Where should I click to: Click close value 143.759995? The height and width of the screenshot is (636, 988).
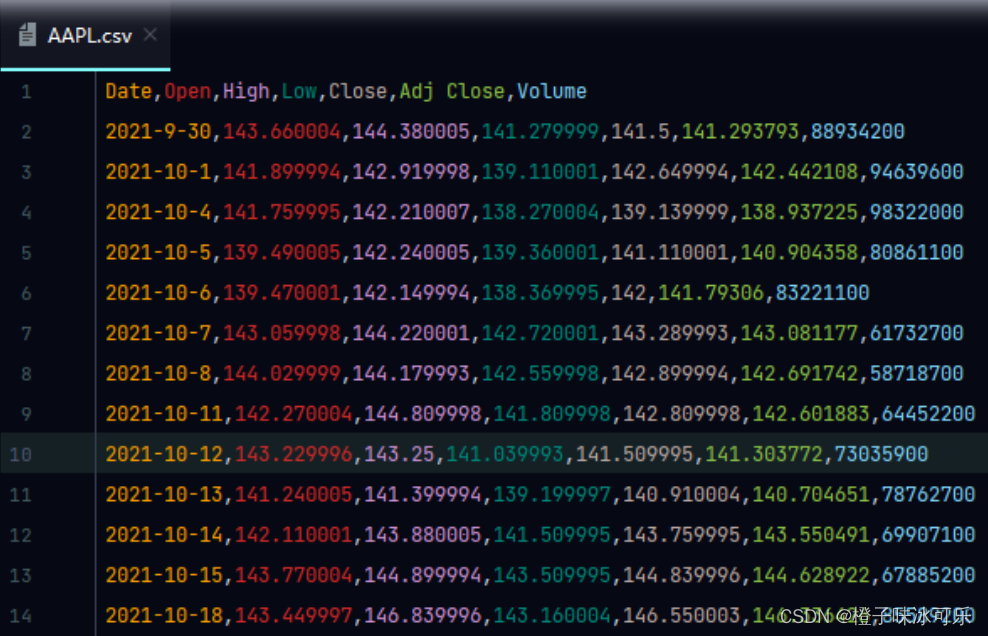tap(682, 535)
